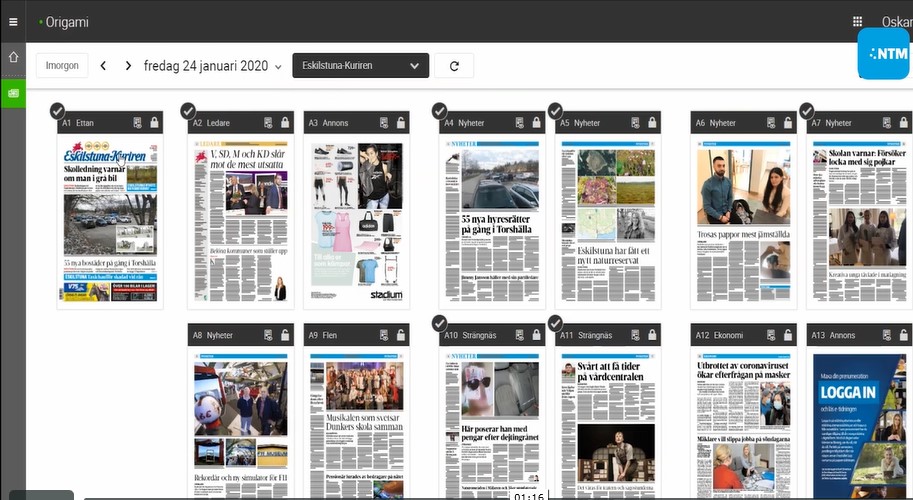This screenshot has width=913, height=500.
Task: Click the page document icon on A1 Ettan
Action: click(x=137, y=123)
